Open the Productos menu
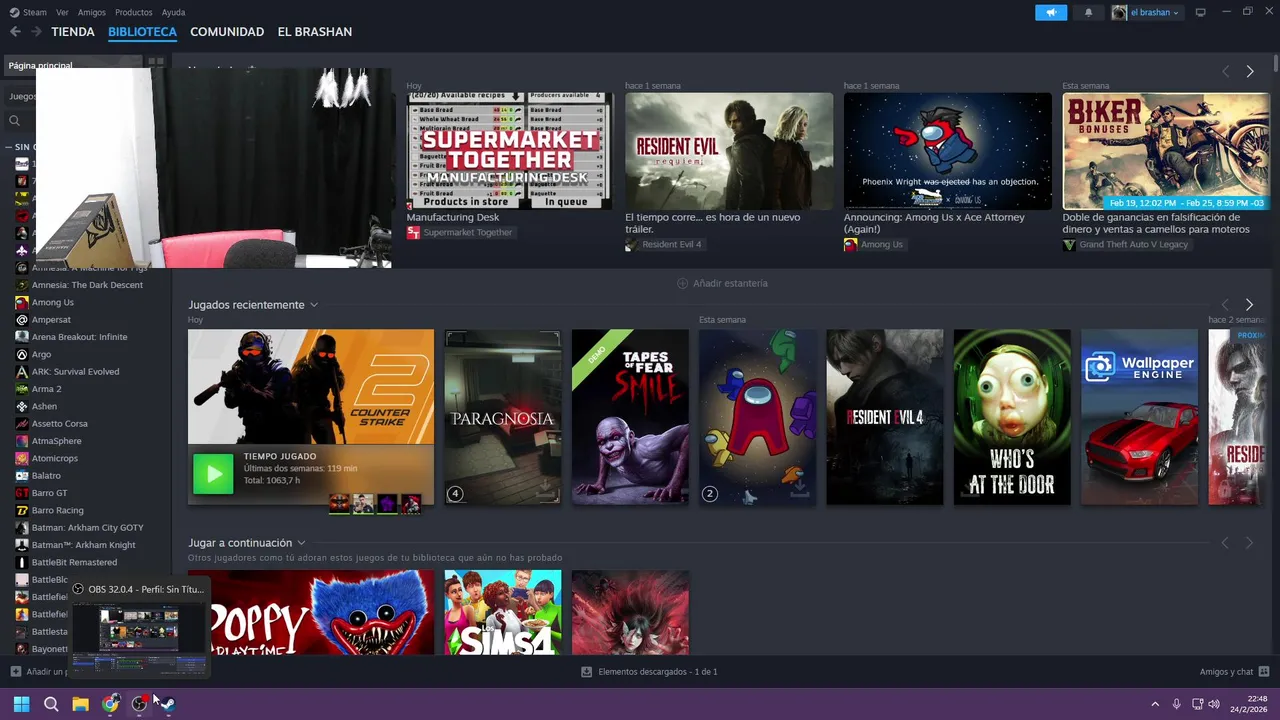Screen dimensions: 1280x720 [x=134, y=13]
